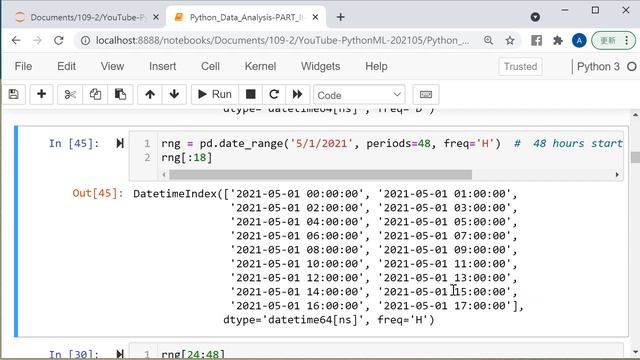
Task: Click the '2021-05-01 00:00:00' output value
Action: (297, 193)
